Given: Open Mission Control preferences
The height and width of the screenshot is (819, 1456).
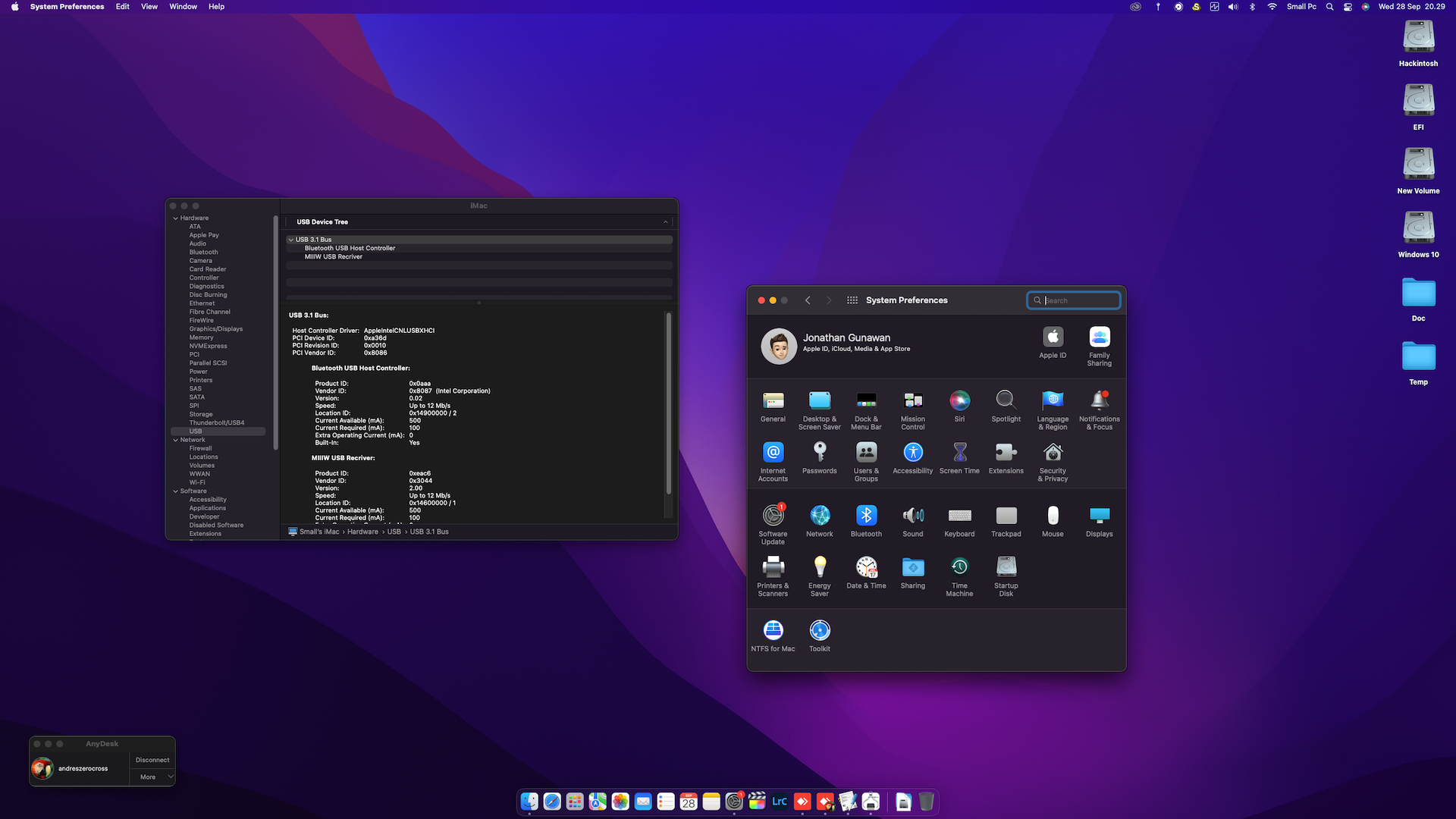Looking at the screenshot, I should click(x=913, y=410).
